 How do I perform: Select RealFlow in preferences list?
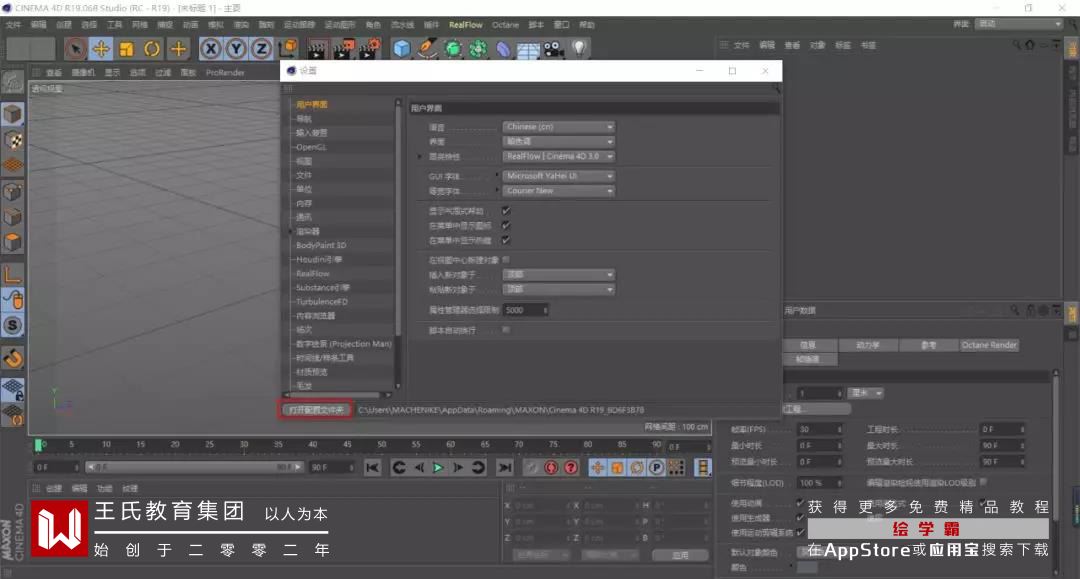tap(313, 273)
